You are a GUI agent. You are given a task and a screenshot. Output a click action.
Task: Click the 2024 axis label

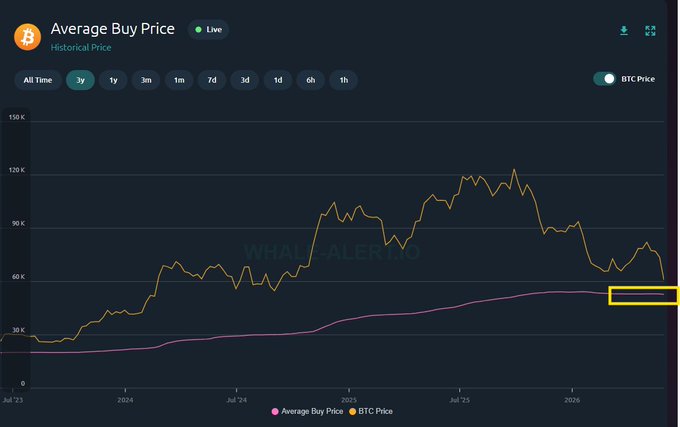coord(125,400)
